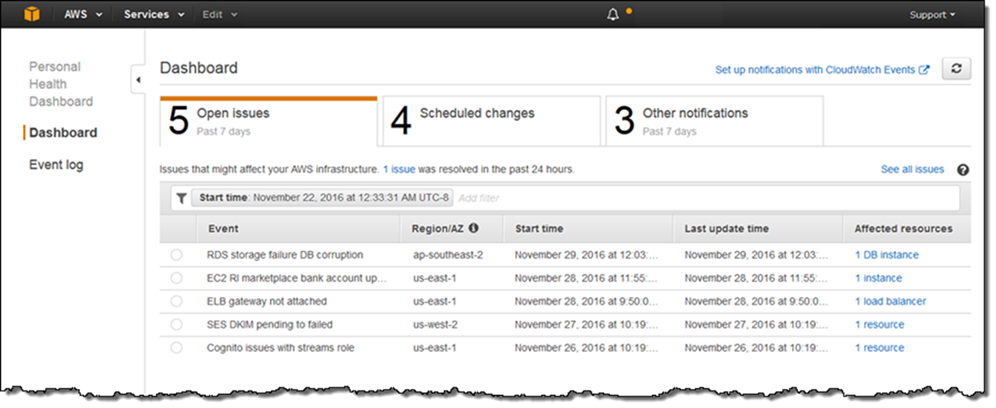Switch to the Open issues tab
Image resolution: width=996 pixels, height=408 pixels.
[x=269, y=121]
